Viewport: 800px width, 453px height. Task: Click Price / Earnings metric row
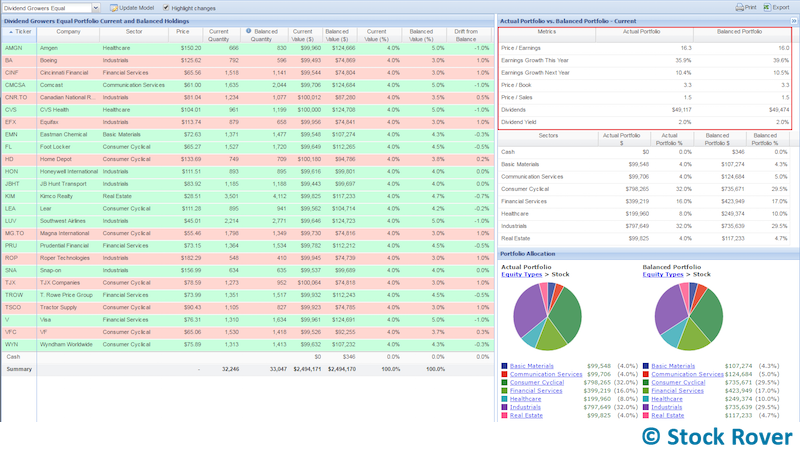click(645, 48)
